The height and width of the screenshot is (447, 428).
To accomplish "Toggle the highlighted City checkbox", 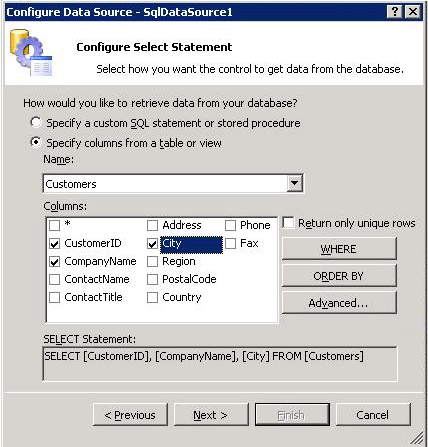I will coord(152,244).
